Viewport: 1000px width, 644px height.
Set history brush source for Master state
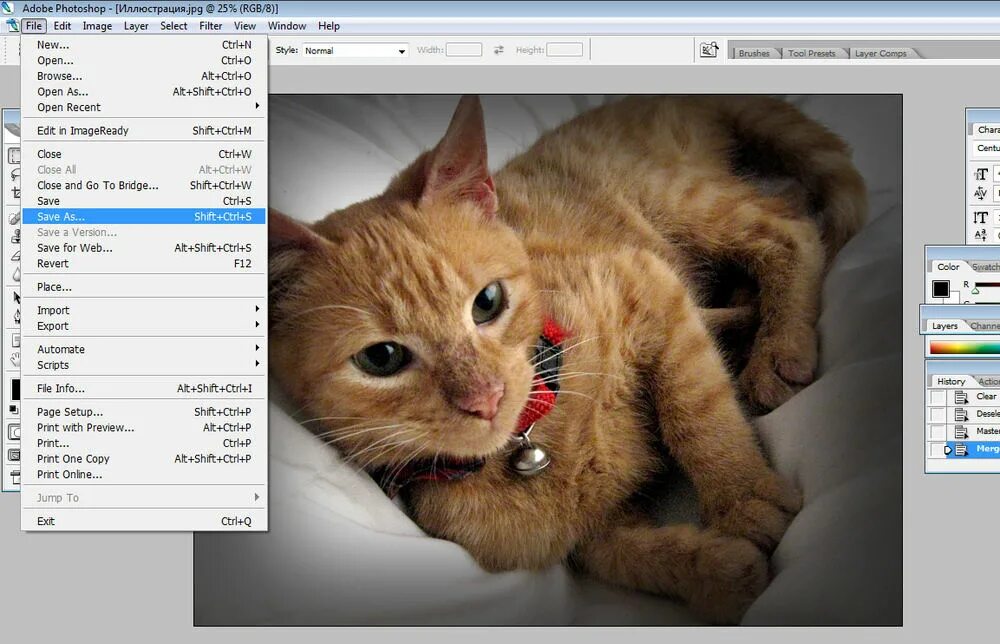point(938,432)
